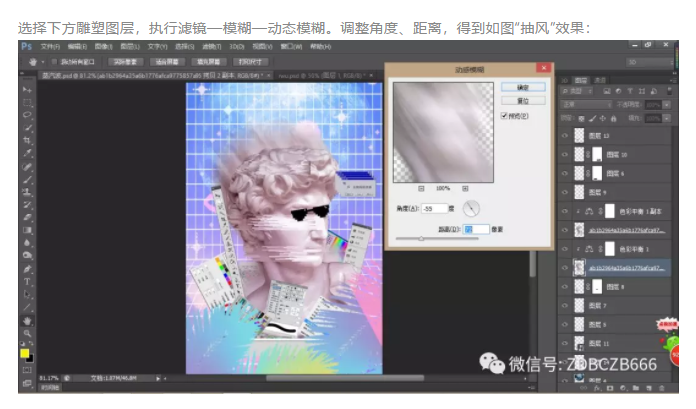
Task: Select the Horizontal Type tool
Action: click(x=27, y=282)
